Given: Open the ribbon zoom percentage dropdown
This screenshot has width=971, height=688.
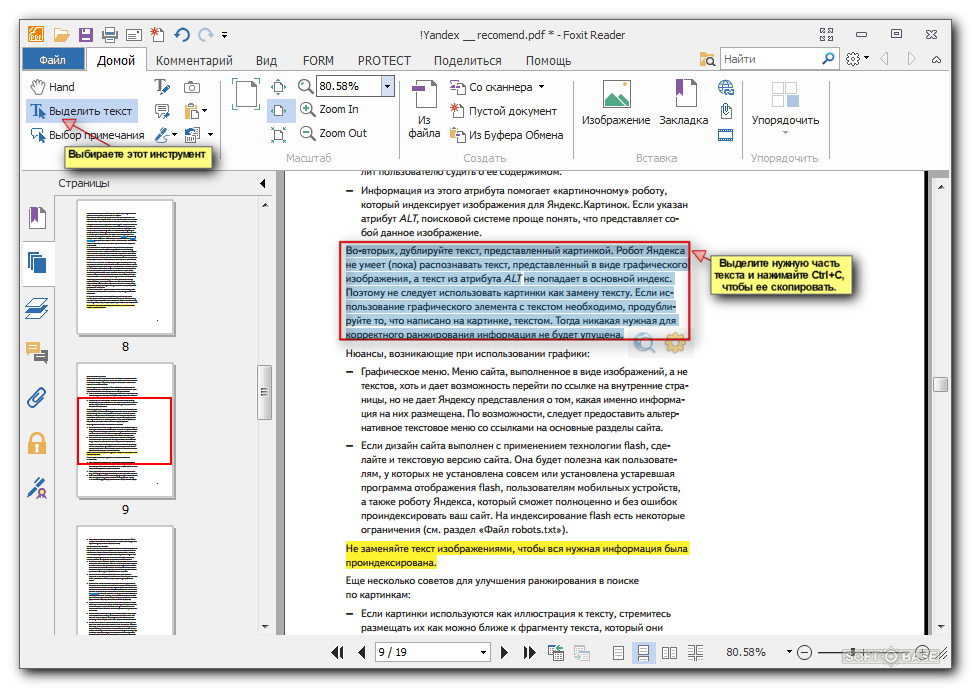Looking at the screenshot, I should click(388, 86).
